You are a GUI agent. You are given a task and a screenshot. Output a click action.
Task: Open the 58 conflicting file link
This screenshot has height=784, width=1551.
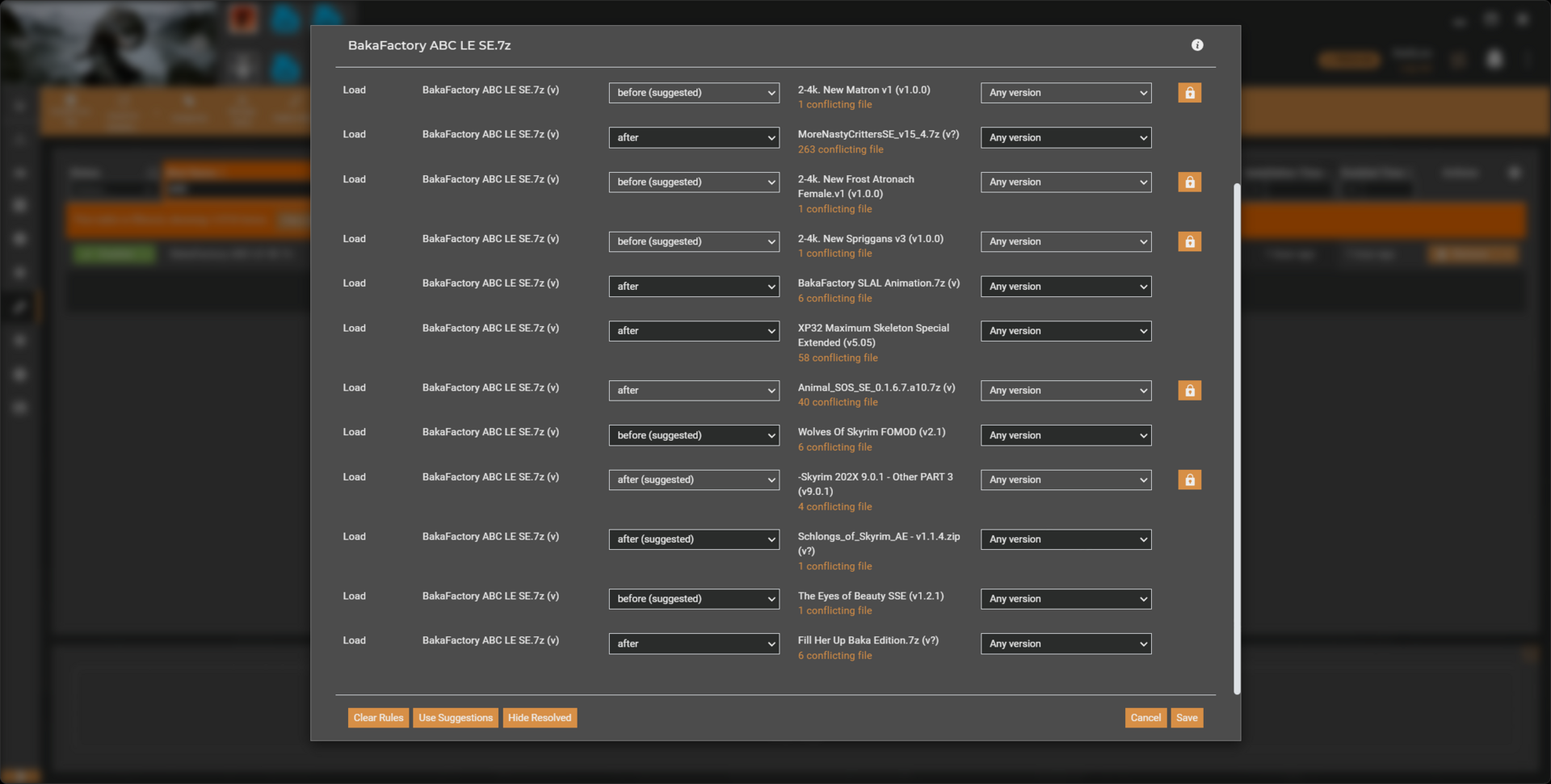[x=838, y=358]
